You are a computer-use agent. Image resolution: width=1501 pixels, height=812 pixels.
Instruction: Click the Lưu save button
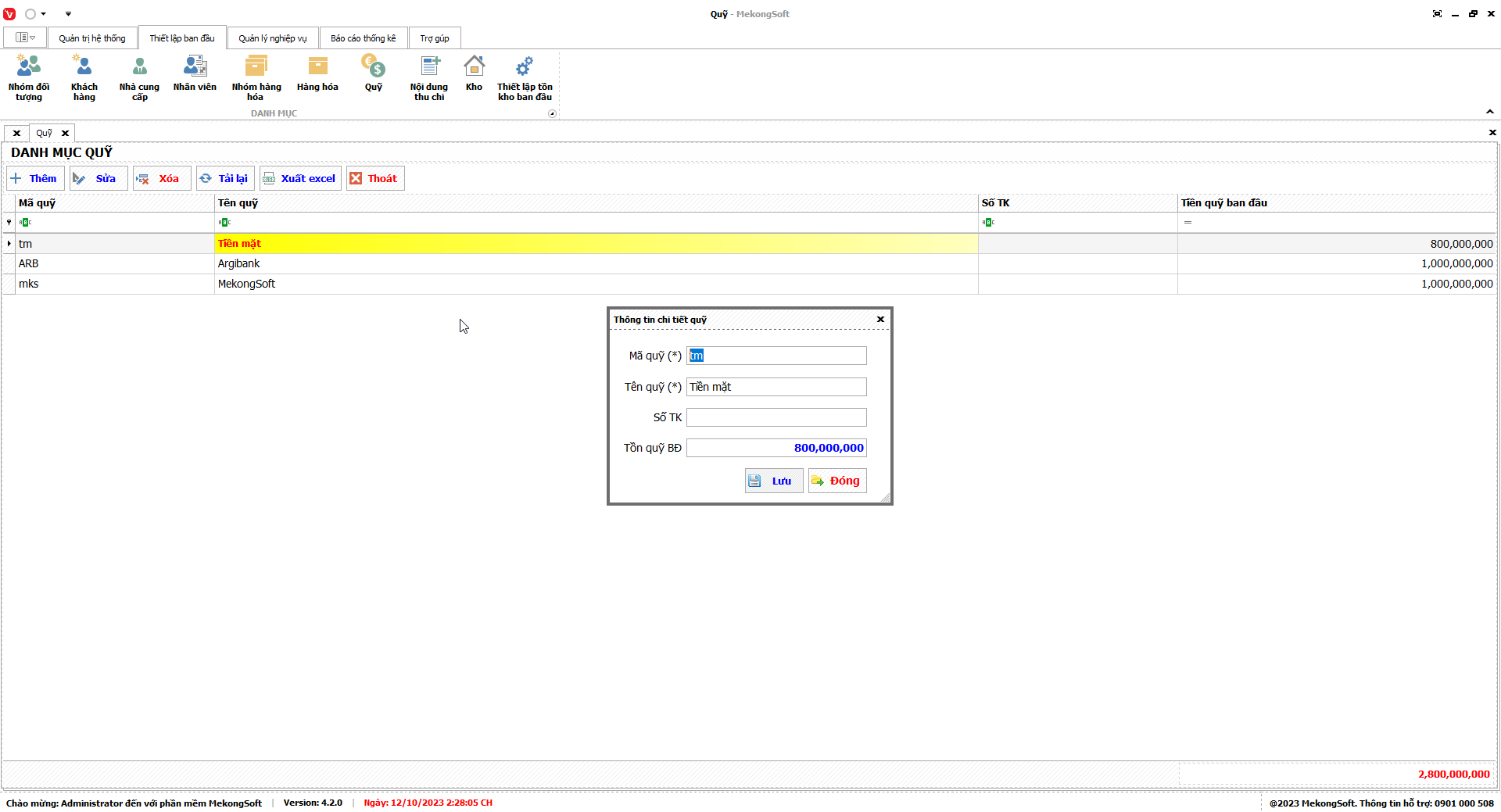(x=773, y=481)
